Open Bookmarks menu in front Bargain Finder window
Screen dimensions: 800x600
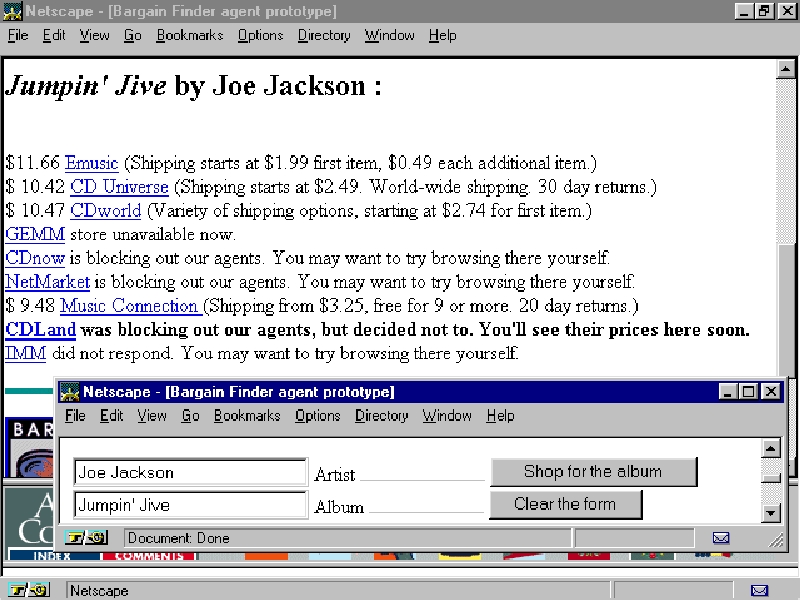pyautogui.click(x=247, y=416)
